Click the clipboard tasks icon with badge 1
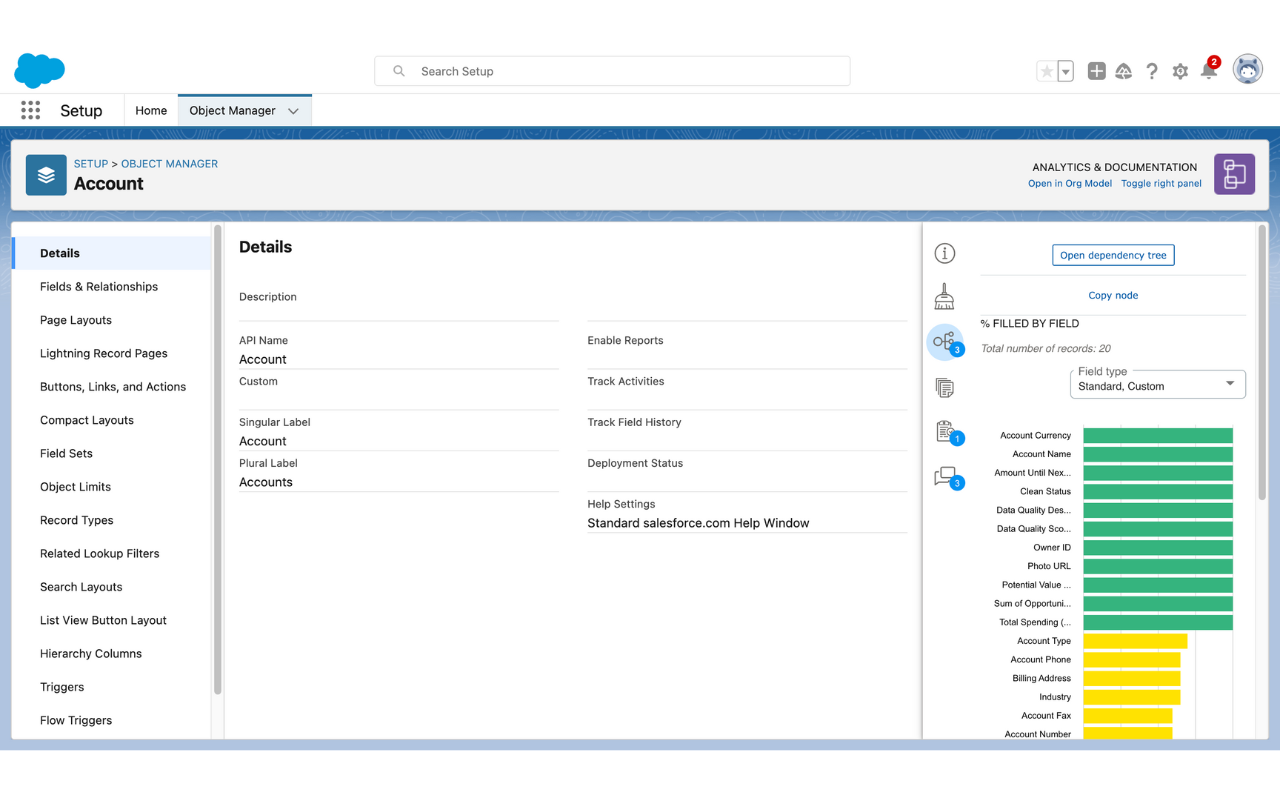The height and width of the screenshot is (800, 1280). coord(945,432)
